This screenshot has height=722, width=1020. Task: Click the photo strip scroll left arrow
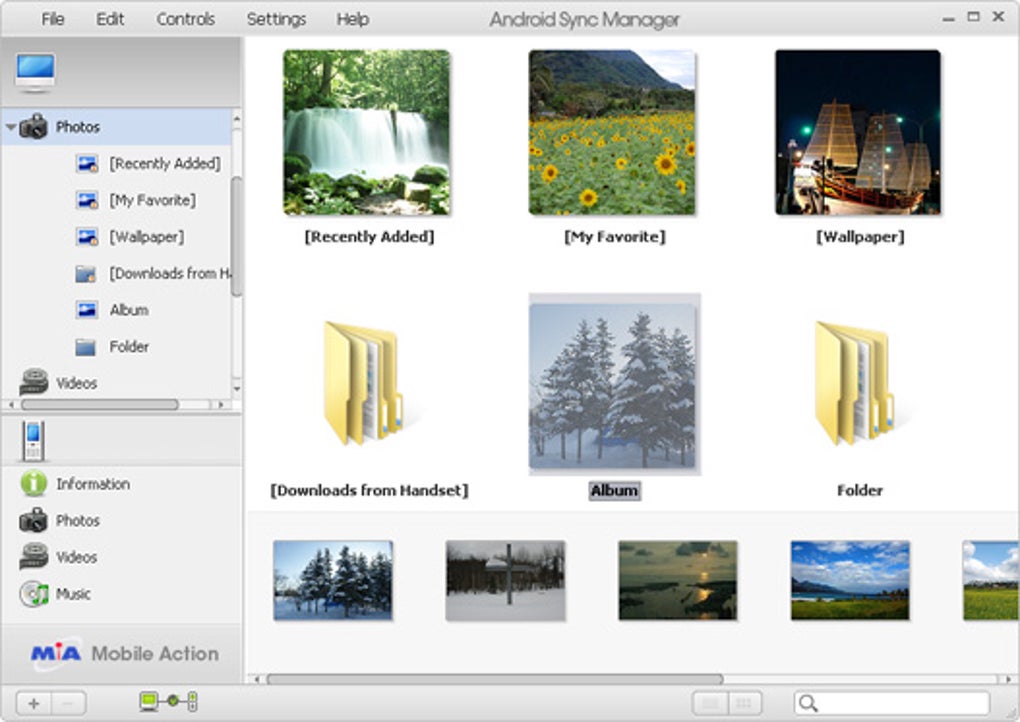point(258,679)
